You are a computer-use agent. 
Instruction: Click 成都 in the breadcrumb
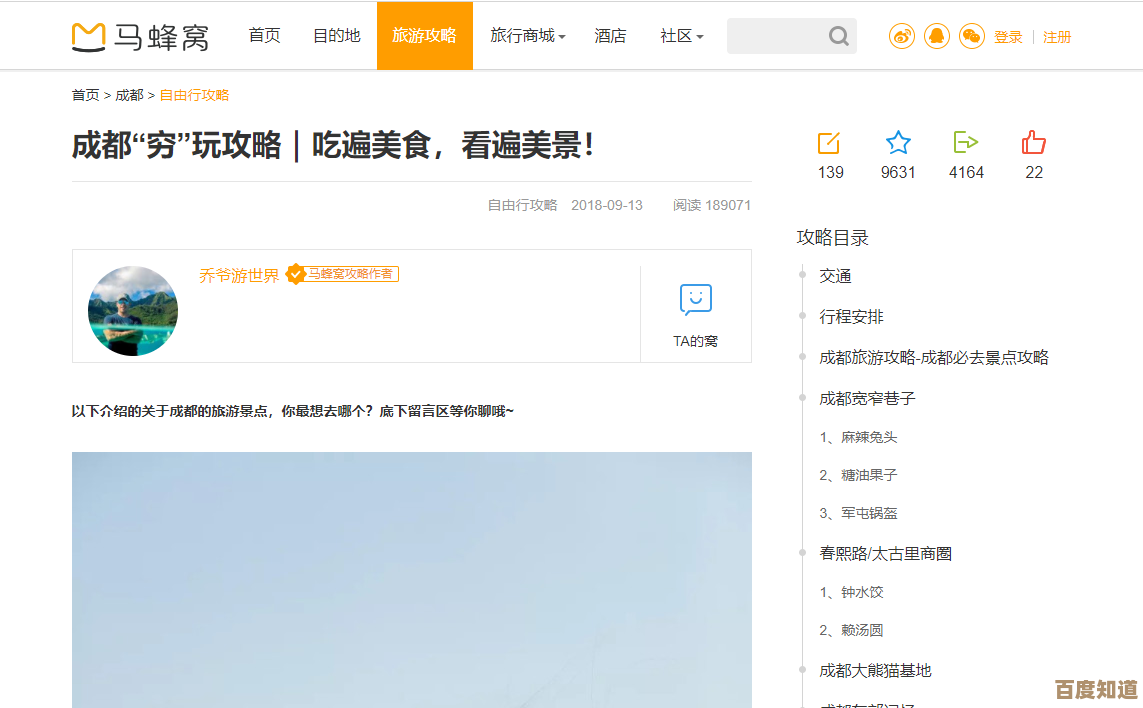[129, 95]
